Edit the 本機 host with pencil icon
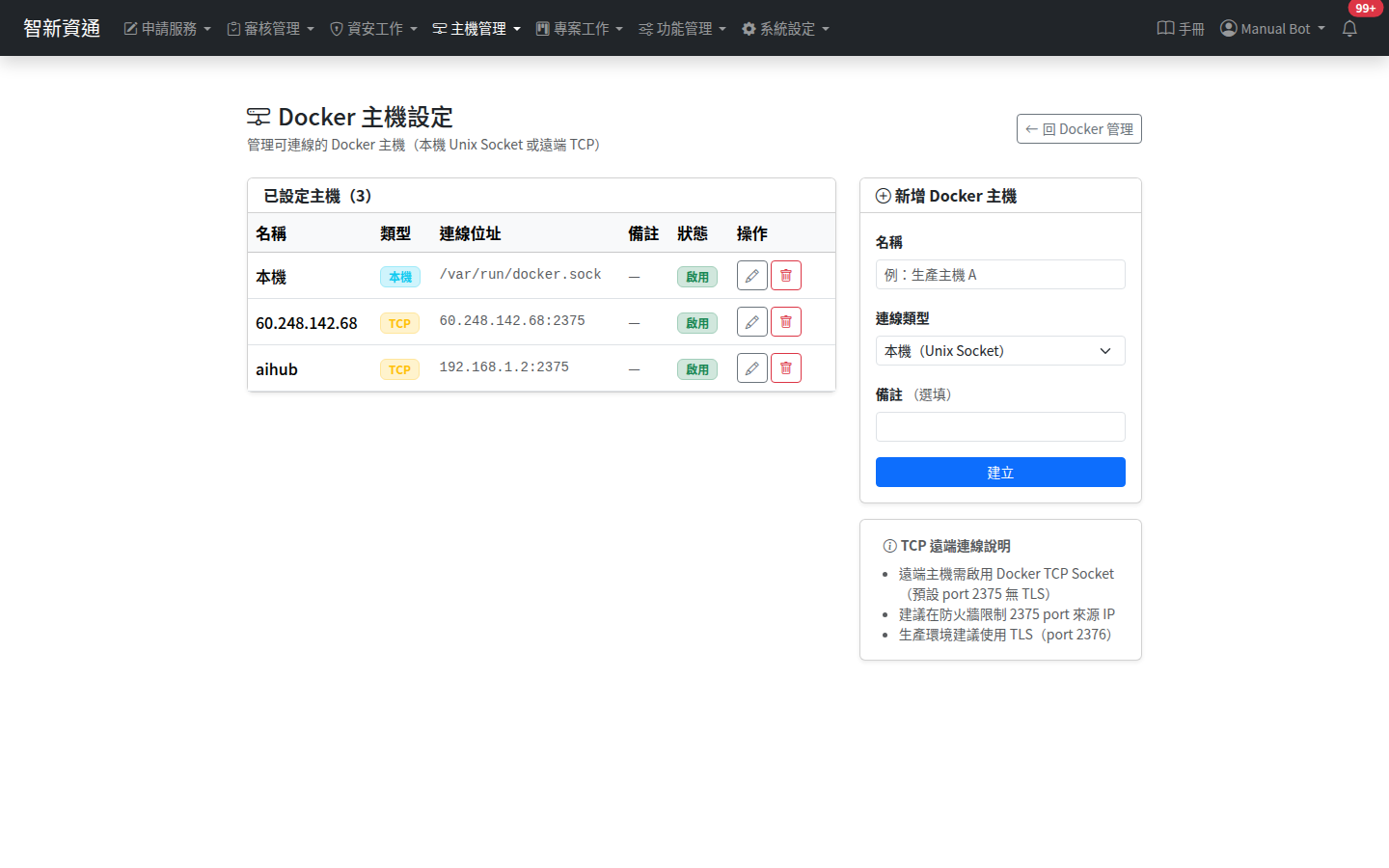This screenshot has height=868, width=1389. point(752,276)
